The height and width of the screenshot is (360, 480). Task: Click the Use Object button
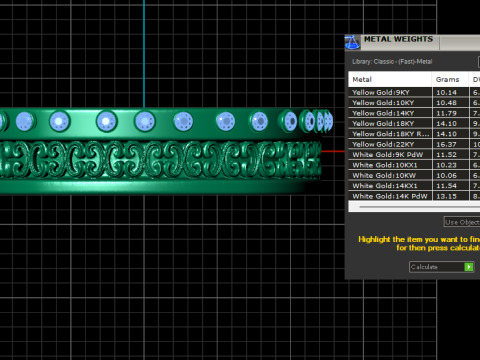(x=462, y=222)
